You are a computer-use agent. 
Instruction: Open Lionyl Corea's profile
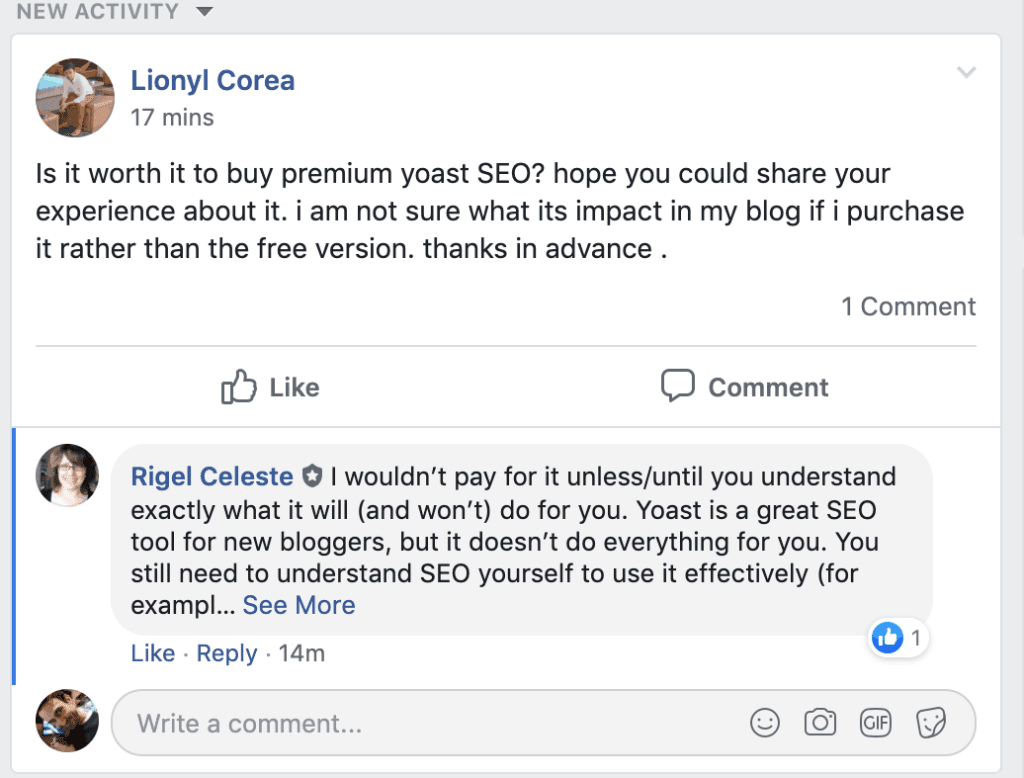coord(212,80)
